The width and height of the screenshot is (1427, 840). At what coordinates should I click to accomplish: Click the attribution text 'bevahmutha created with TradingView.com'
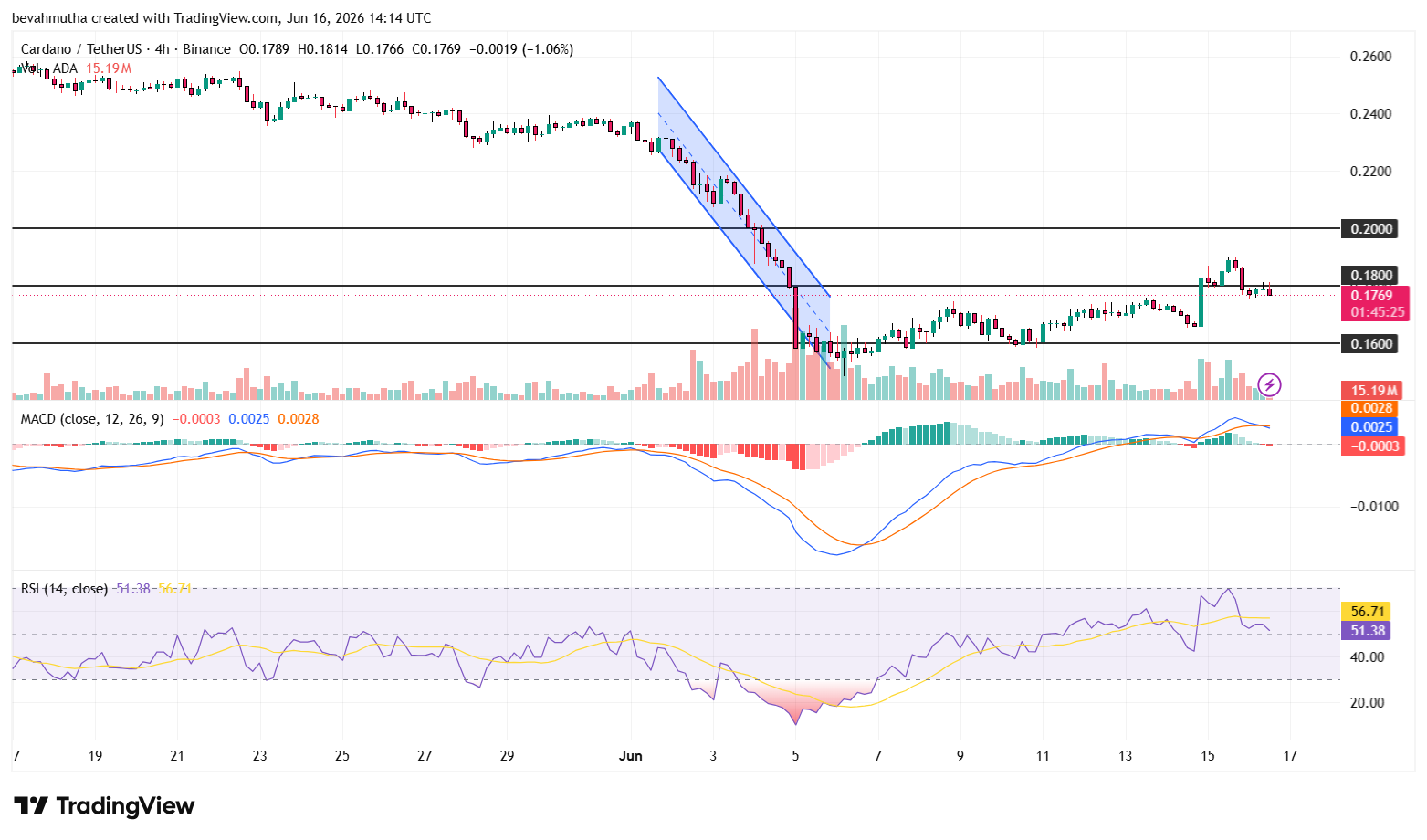[144, 18]
